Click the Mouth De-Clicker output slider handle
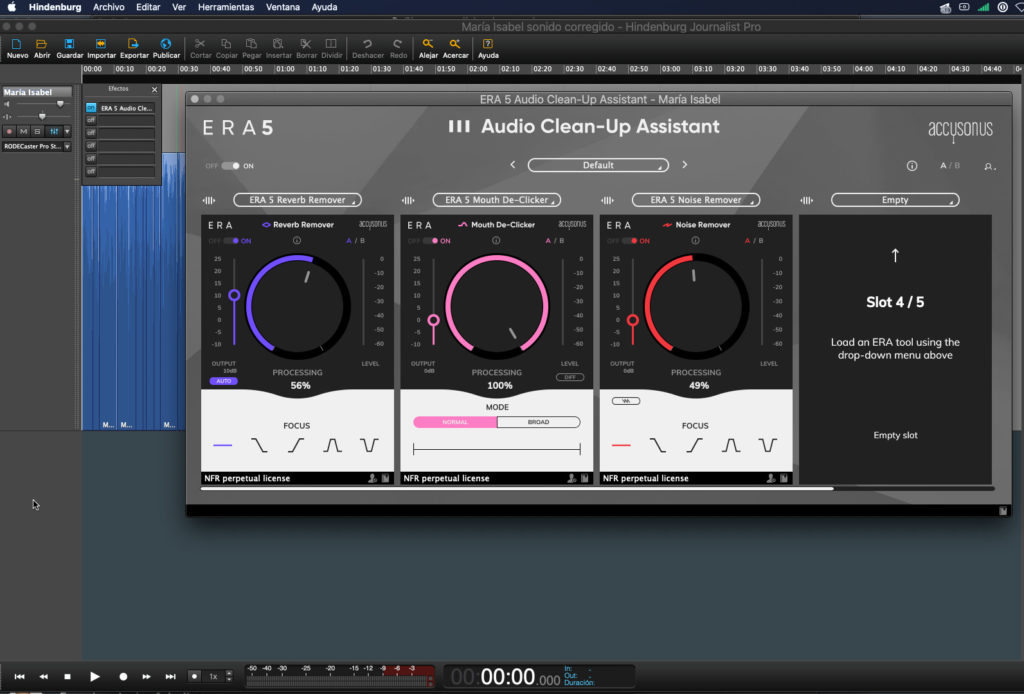 433,320
